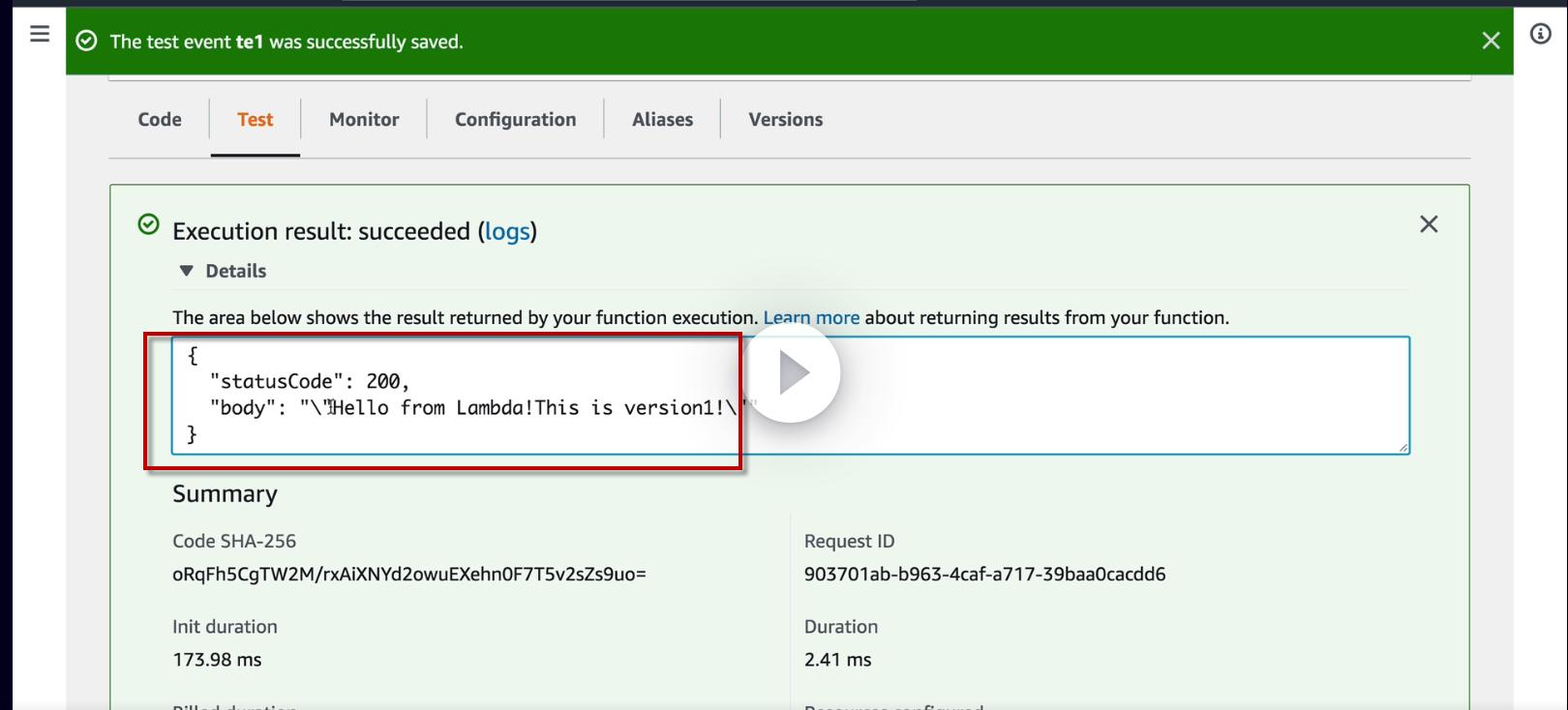Viewport: 1568px width, 710px height.
Task: Open the execution logs link
Action: (507, 231)
